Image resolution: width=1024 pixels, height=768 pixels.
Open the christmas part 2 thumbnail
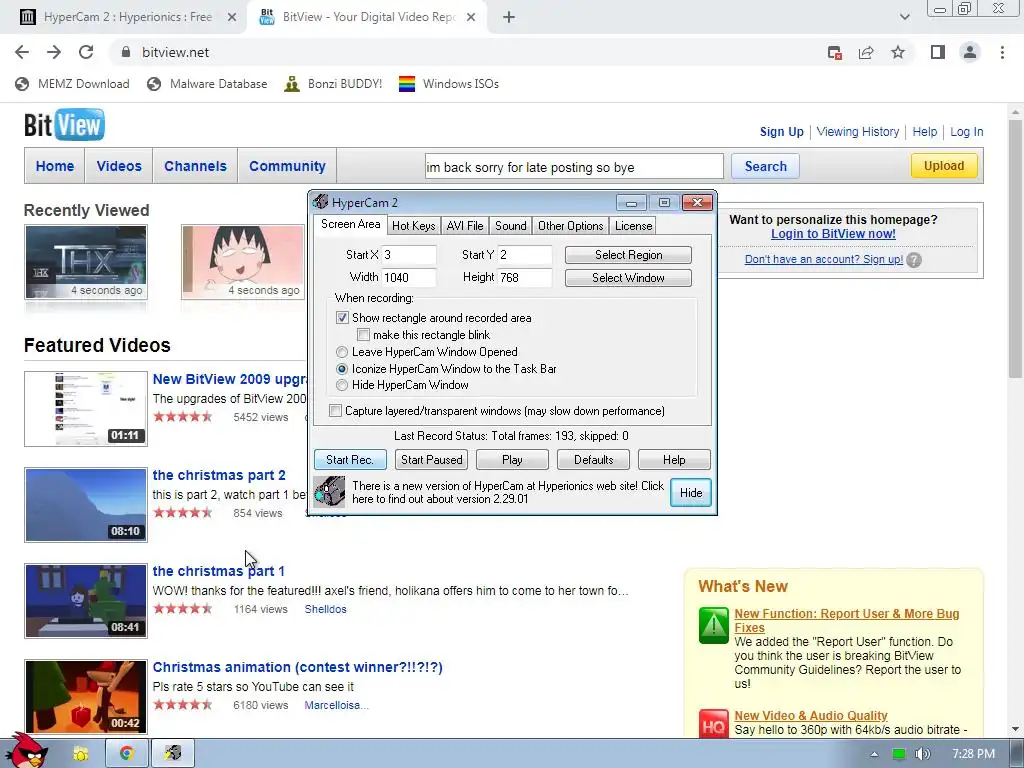coord(86,505)
